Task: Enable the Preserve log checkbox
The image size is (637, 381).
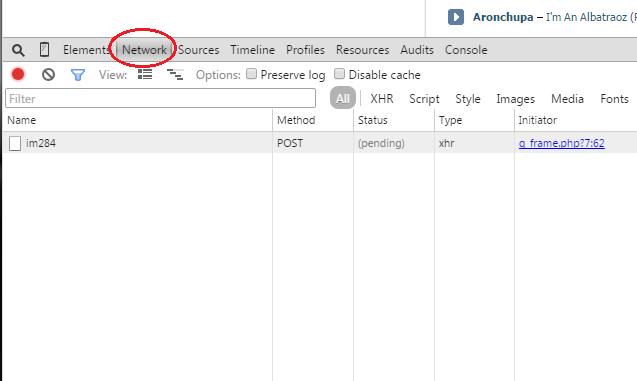Action: click(x=251, y=74)
